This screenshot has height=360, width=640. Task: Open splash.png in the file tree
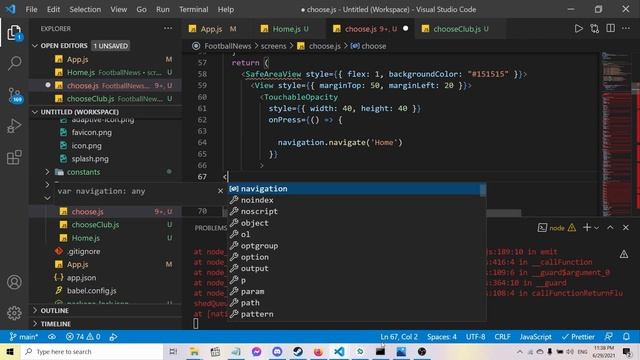pyautogui.click(x=90, y=159)
